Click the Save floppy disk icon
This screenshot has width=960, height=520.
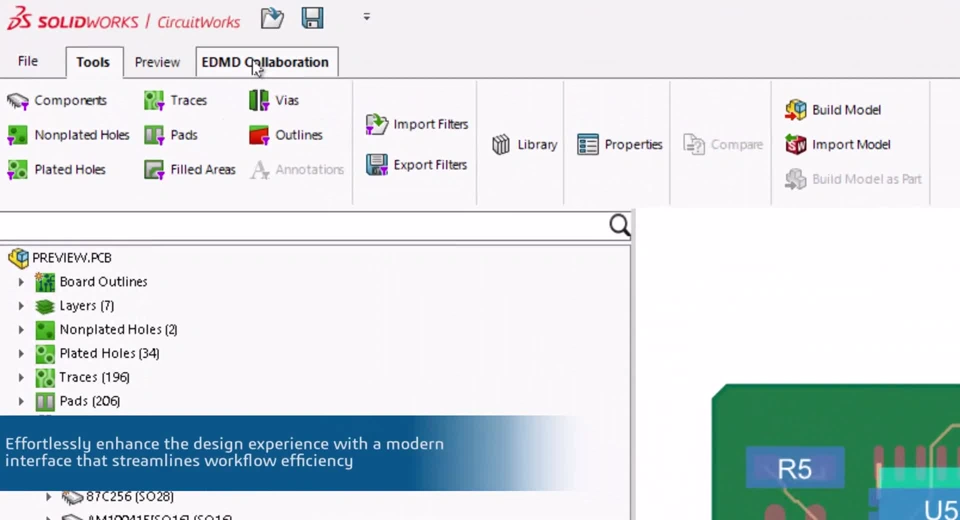(312, 18)
